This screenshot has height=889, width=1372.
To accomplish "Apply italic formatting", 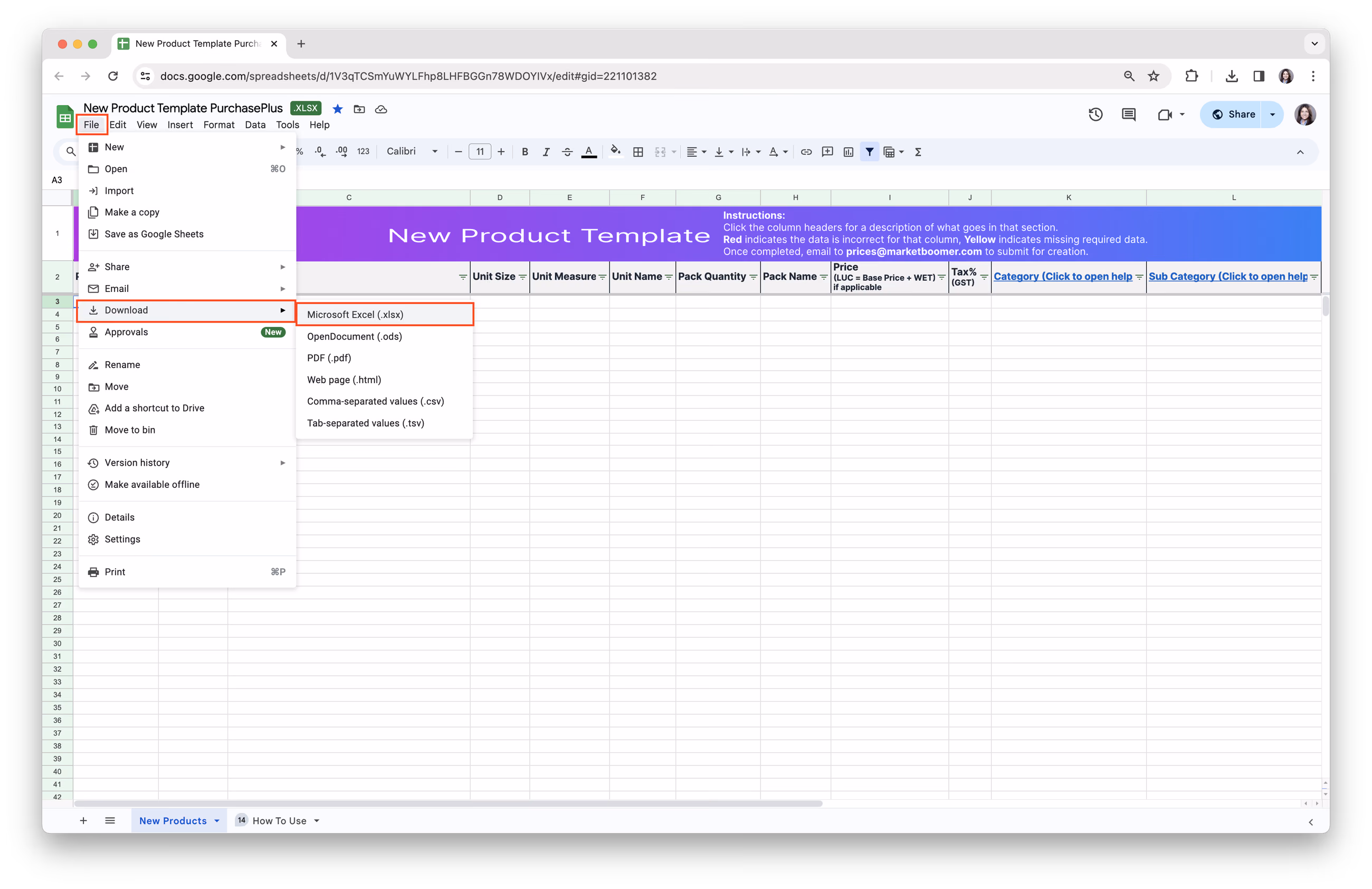I will click(545, 152).
